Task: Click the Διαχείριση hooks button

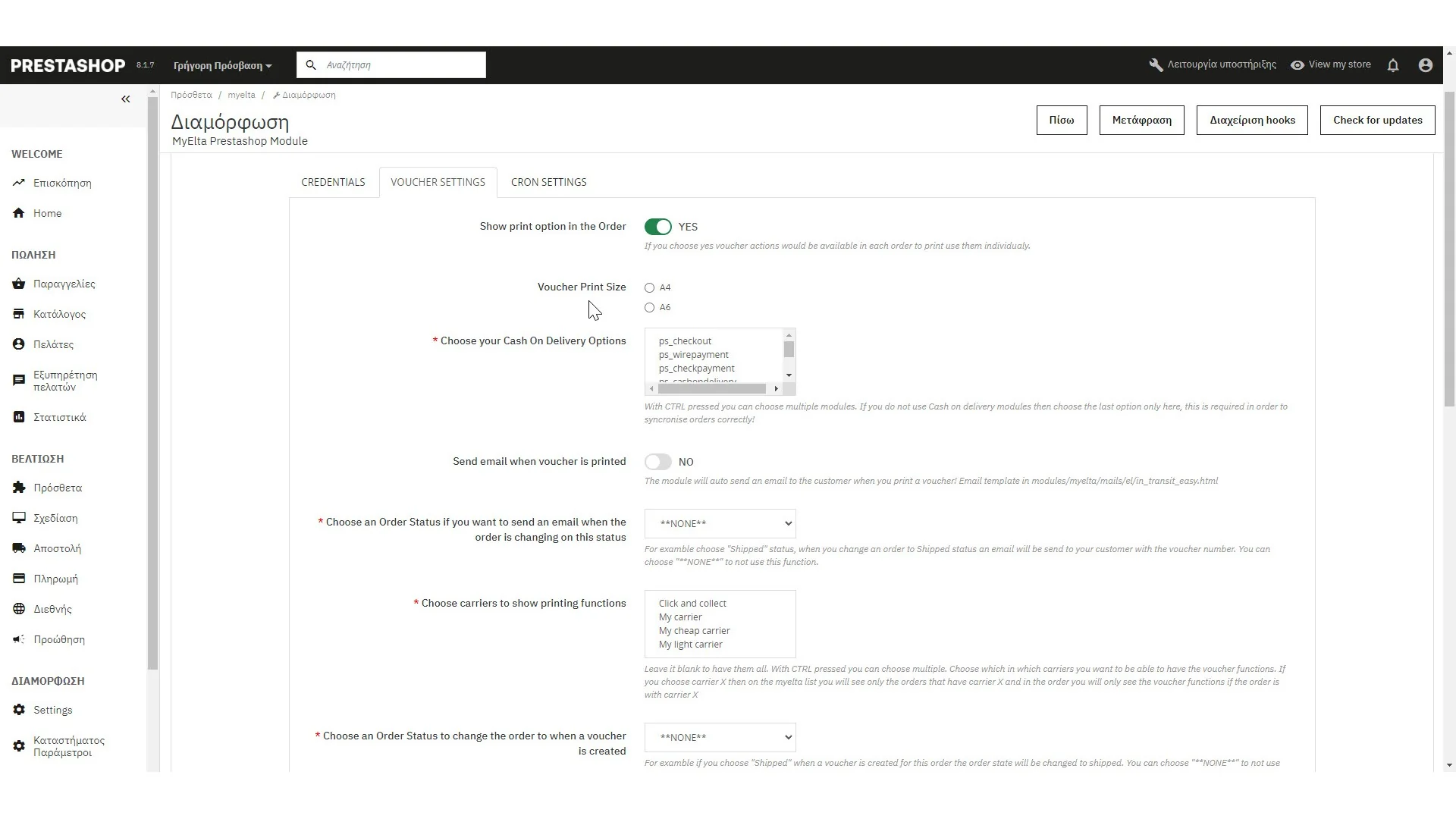Action: click(1252, 121)
